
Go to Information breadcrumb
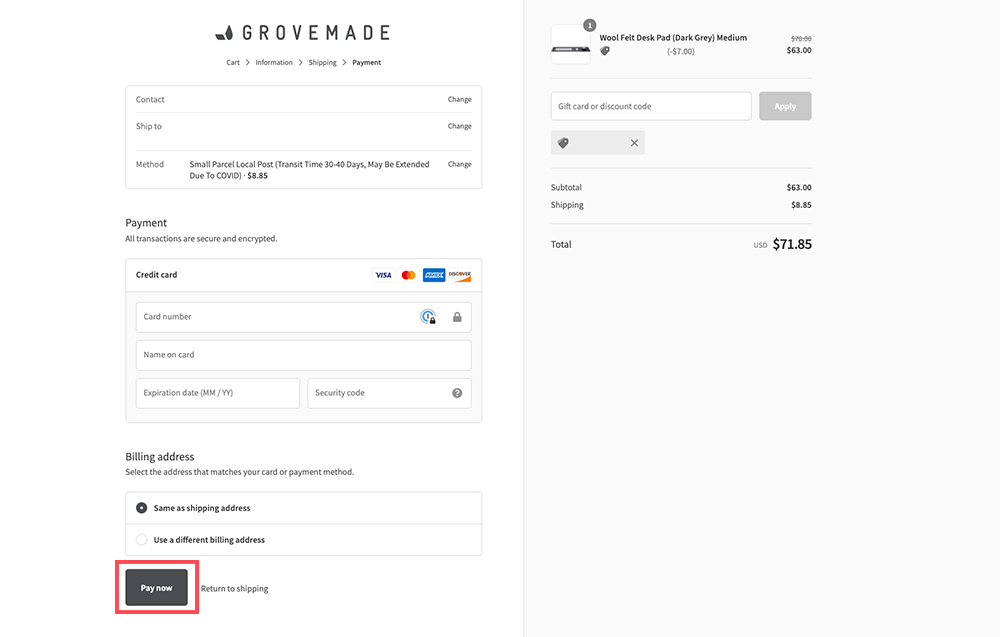274,62
